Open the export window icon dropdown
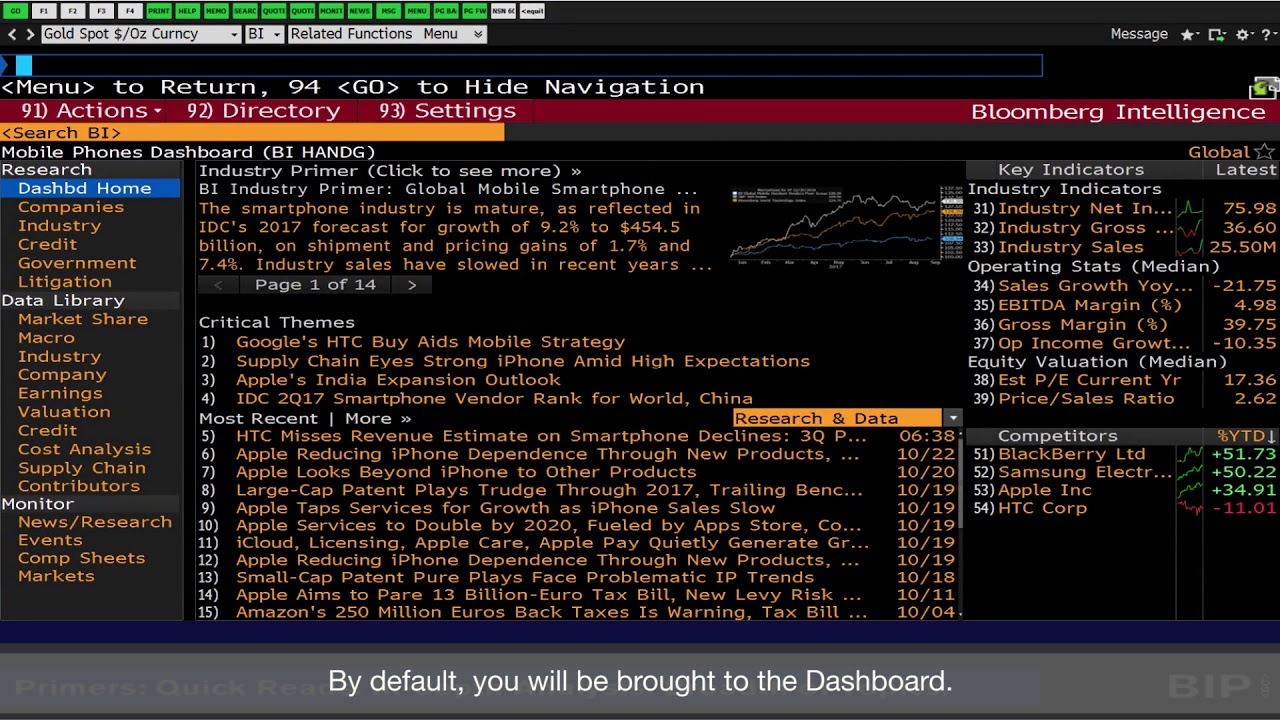Viewport: 1280px width, 720px height. point(1217,34)
